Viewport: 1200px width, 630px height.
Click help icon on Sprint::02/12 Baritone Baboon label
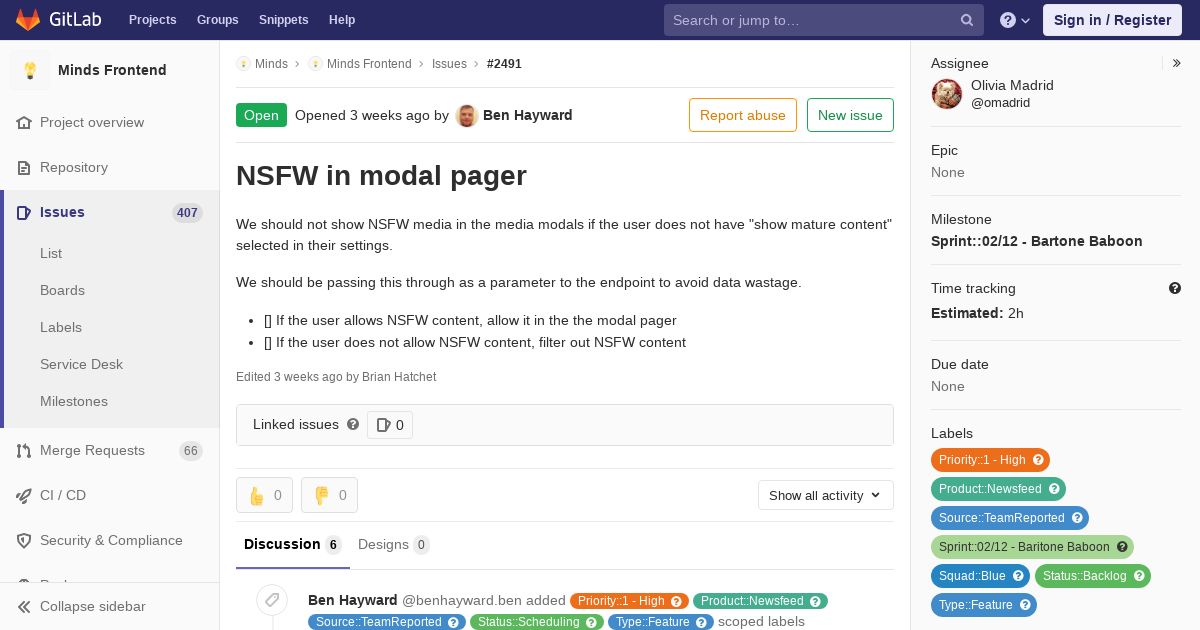coord(1122,547)
